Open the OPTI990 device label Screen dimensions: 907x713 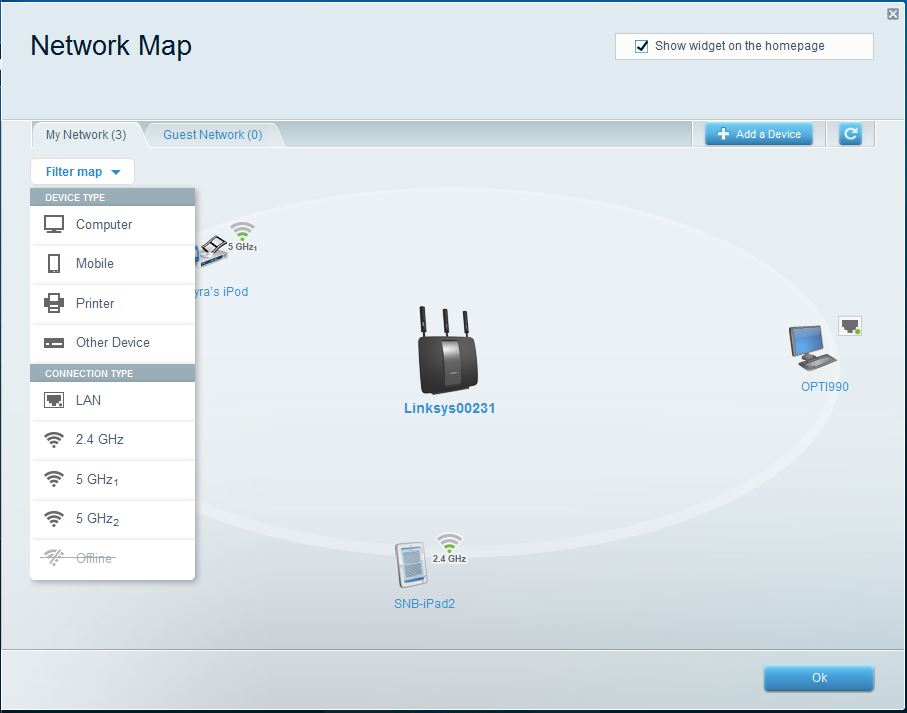click(x=824, y=387)
